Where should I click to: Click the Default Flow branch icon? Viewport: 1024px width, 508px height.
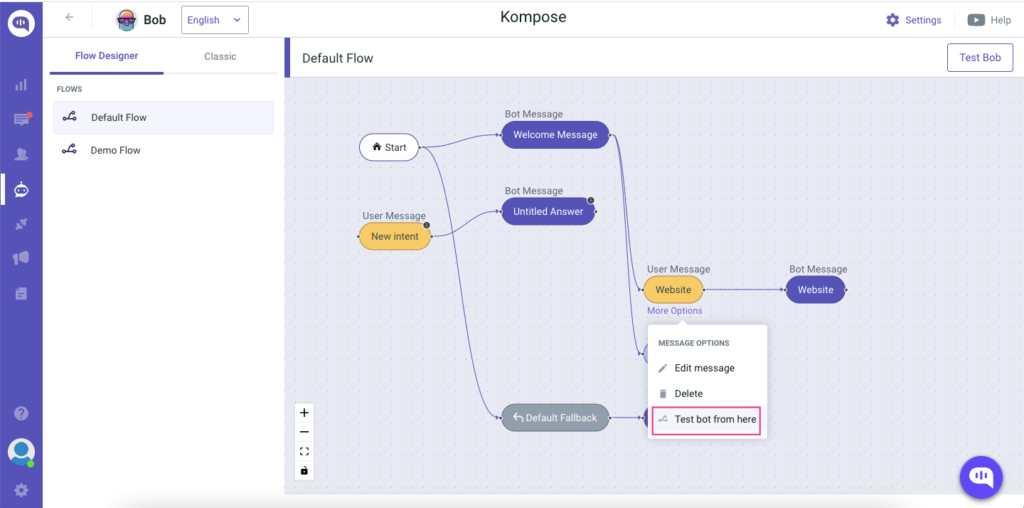click(x=69, y=118)
